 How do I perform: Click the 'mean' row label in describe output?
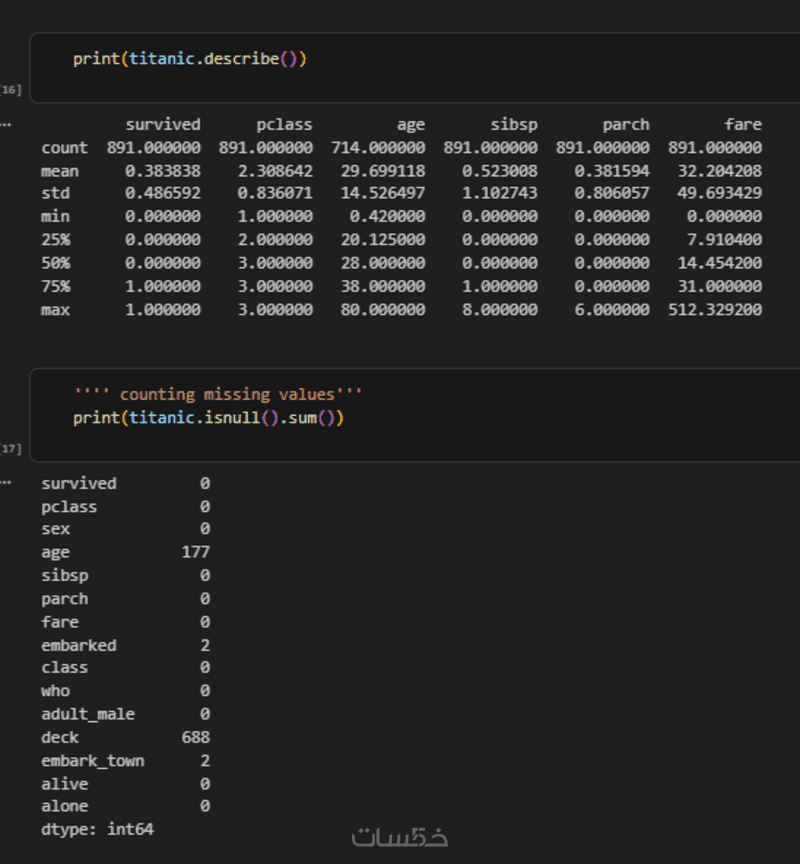click(x=59, y=171)
